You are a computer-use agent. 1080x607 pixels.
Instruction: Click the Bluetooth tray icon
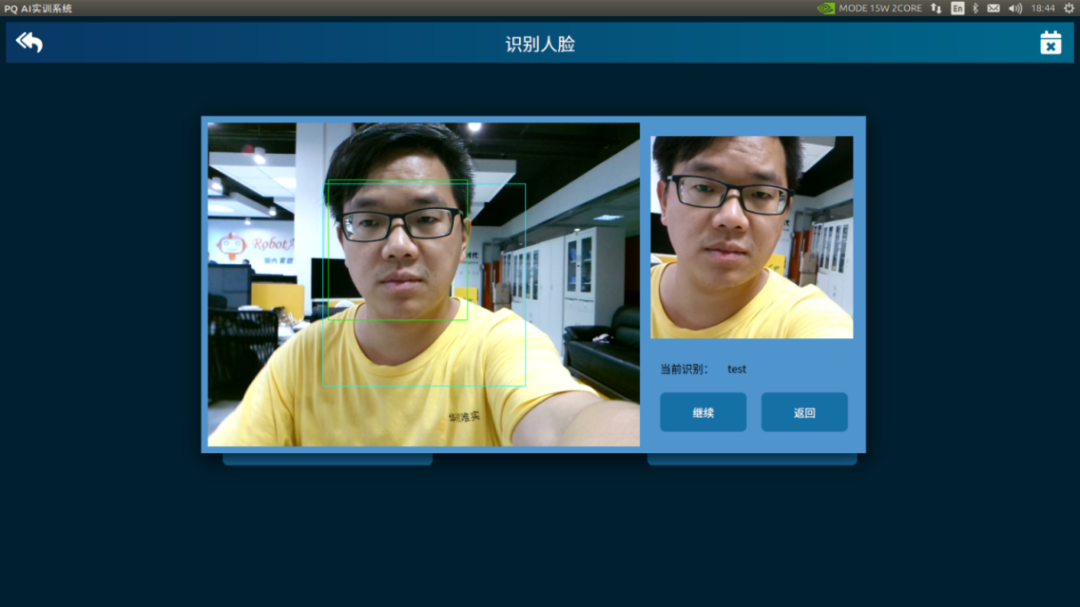pyautogui.click(x=975, y=8)
